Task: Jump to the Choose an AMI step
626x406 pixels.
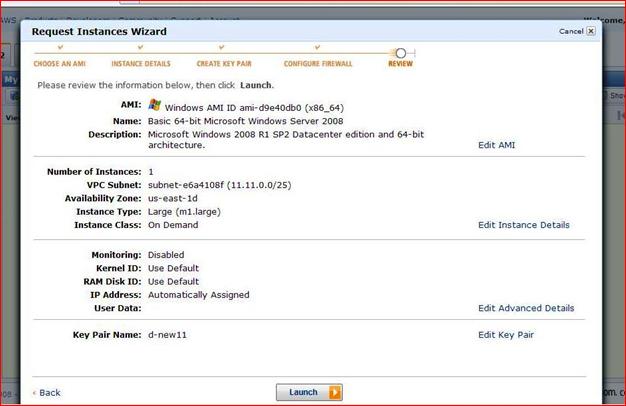Action: click(x=59, y=63)
